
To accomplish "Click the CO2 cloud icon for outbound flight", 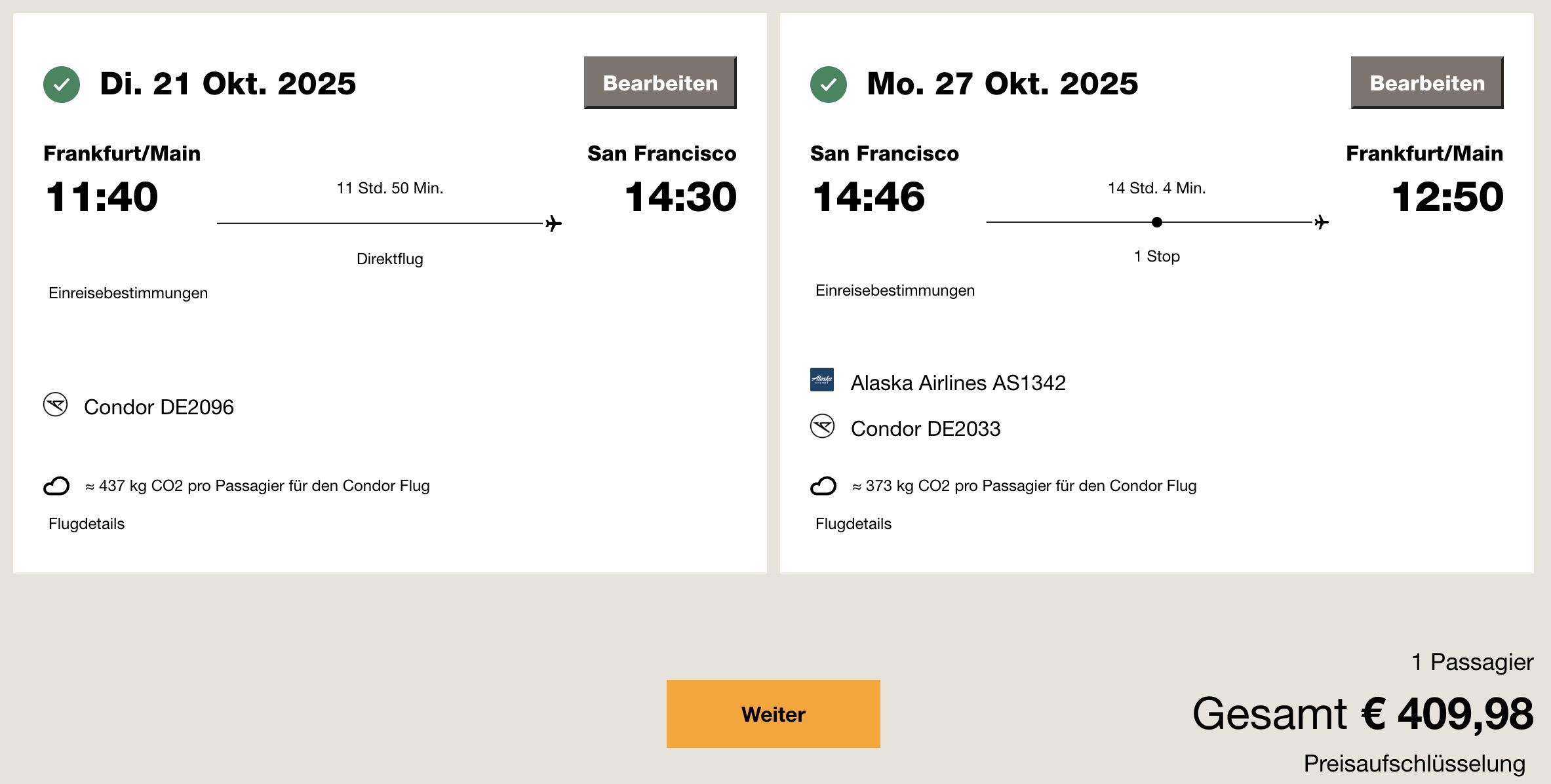I will pyautogui.click(x=56, y=486).
